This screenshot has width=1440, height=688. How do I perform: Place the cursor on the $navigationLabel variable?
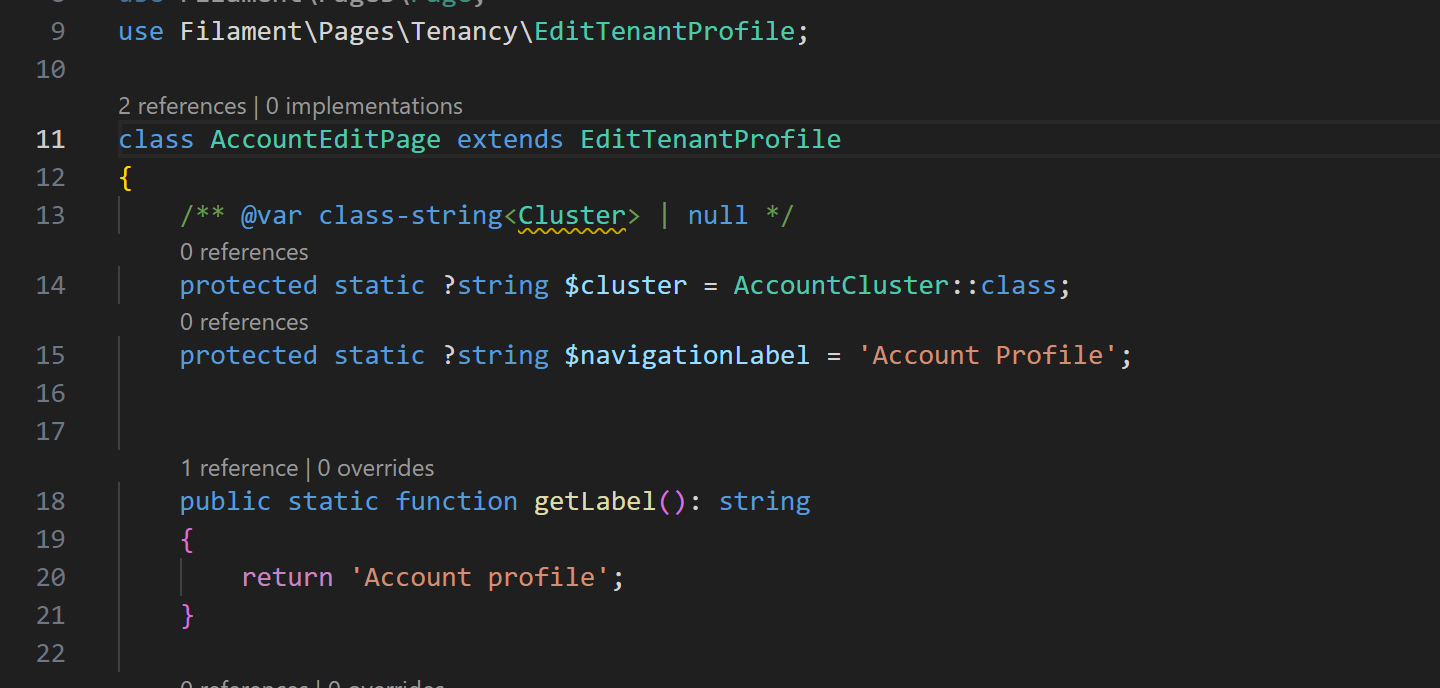687,356
